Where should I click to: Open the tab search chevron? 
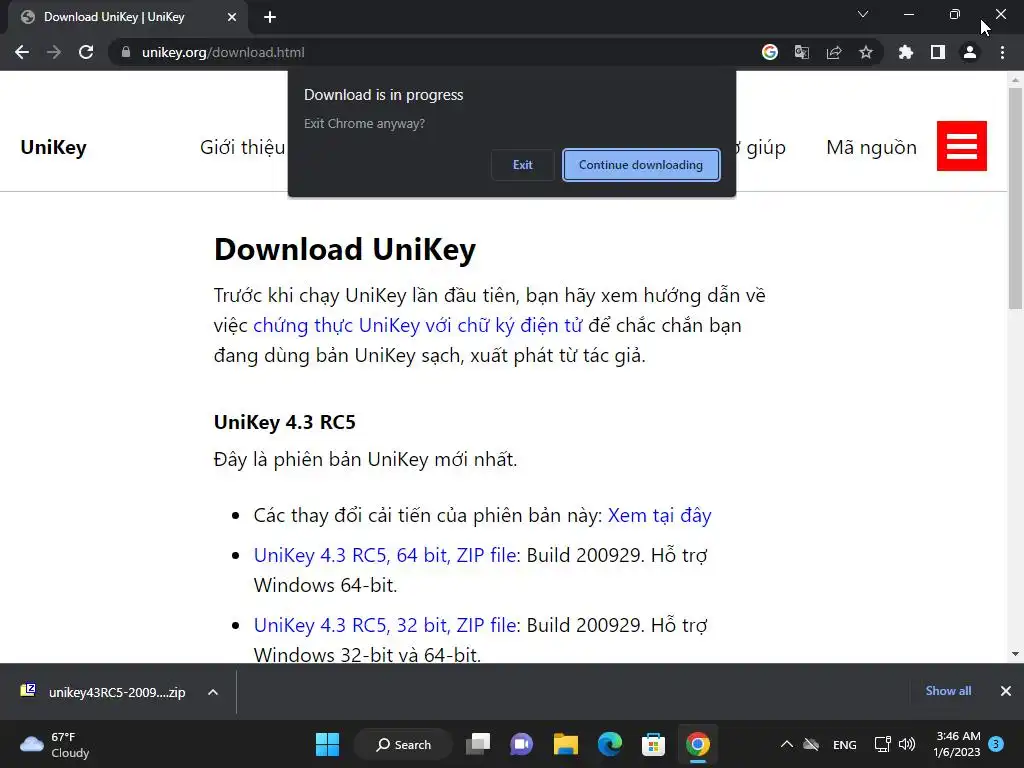(863, 14)
